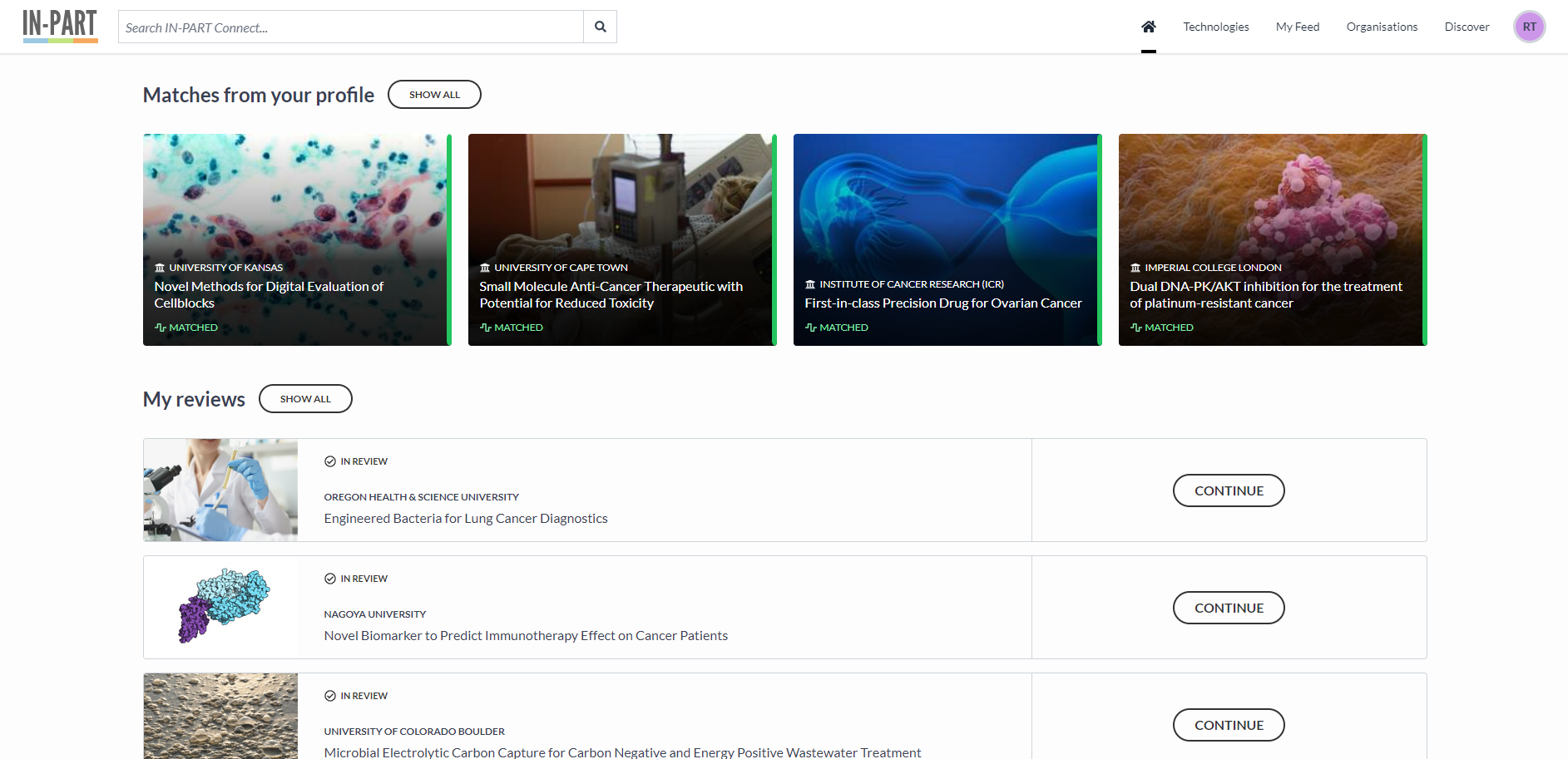Open the Organisations page
Screen dimensions: 1568x759
coord(1382,27)
